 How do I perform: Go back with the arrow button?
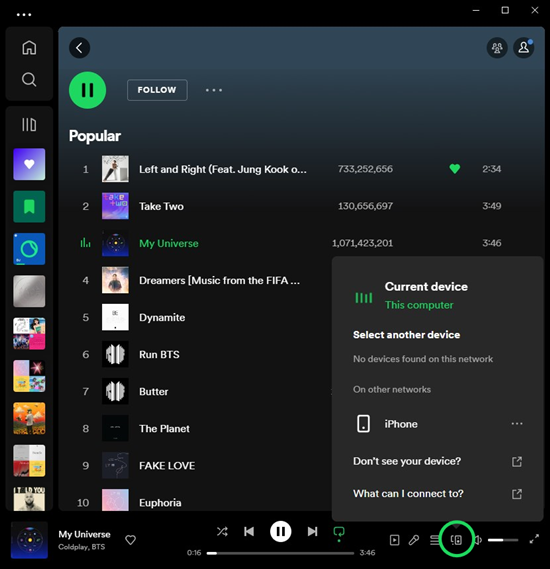point(79,48)
